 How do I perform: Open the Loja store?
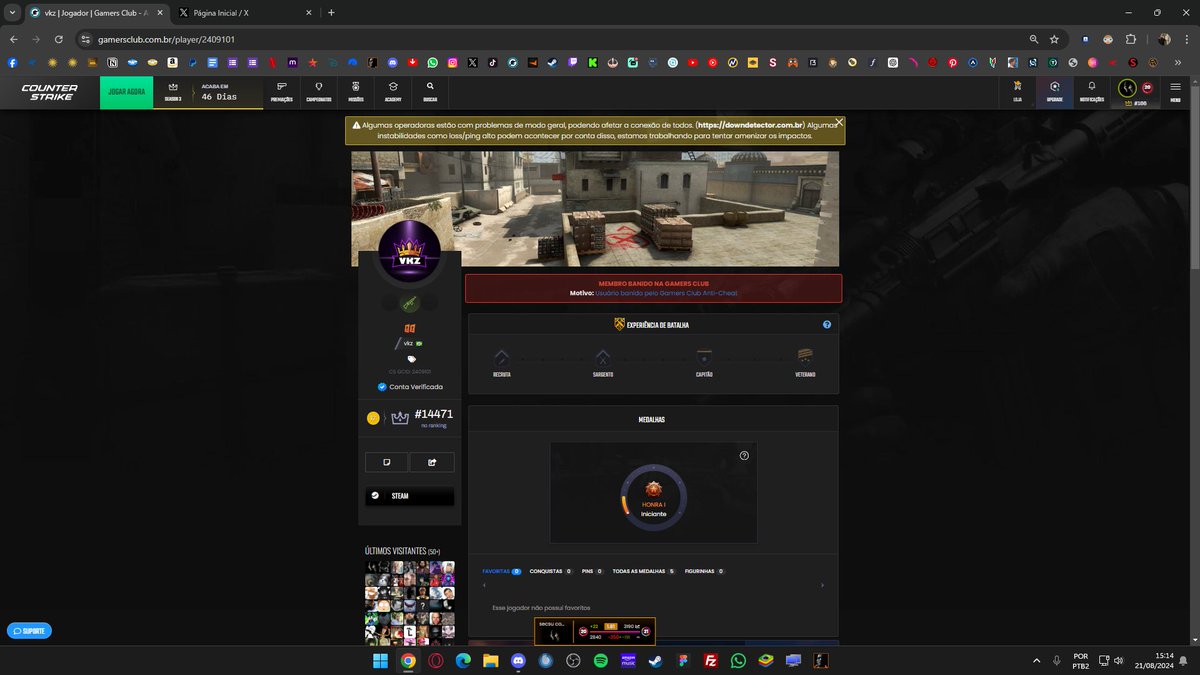(x=1017, y=92)
